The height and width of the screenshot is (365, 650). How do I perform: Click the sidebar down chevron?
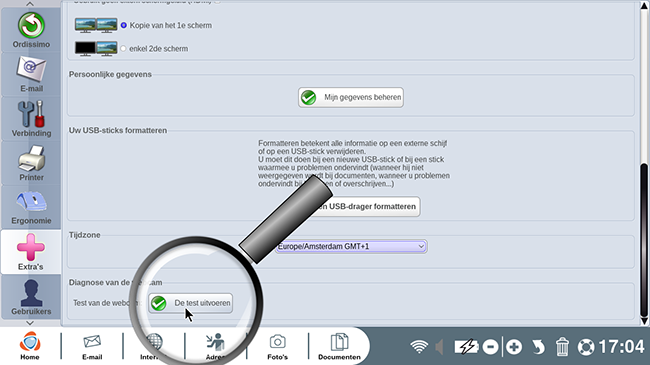point(30,323)
